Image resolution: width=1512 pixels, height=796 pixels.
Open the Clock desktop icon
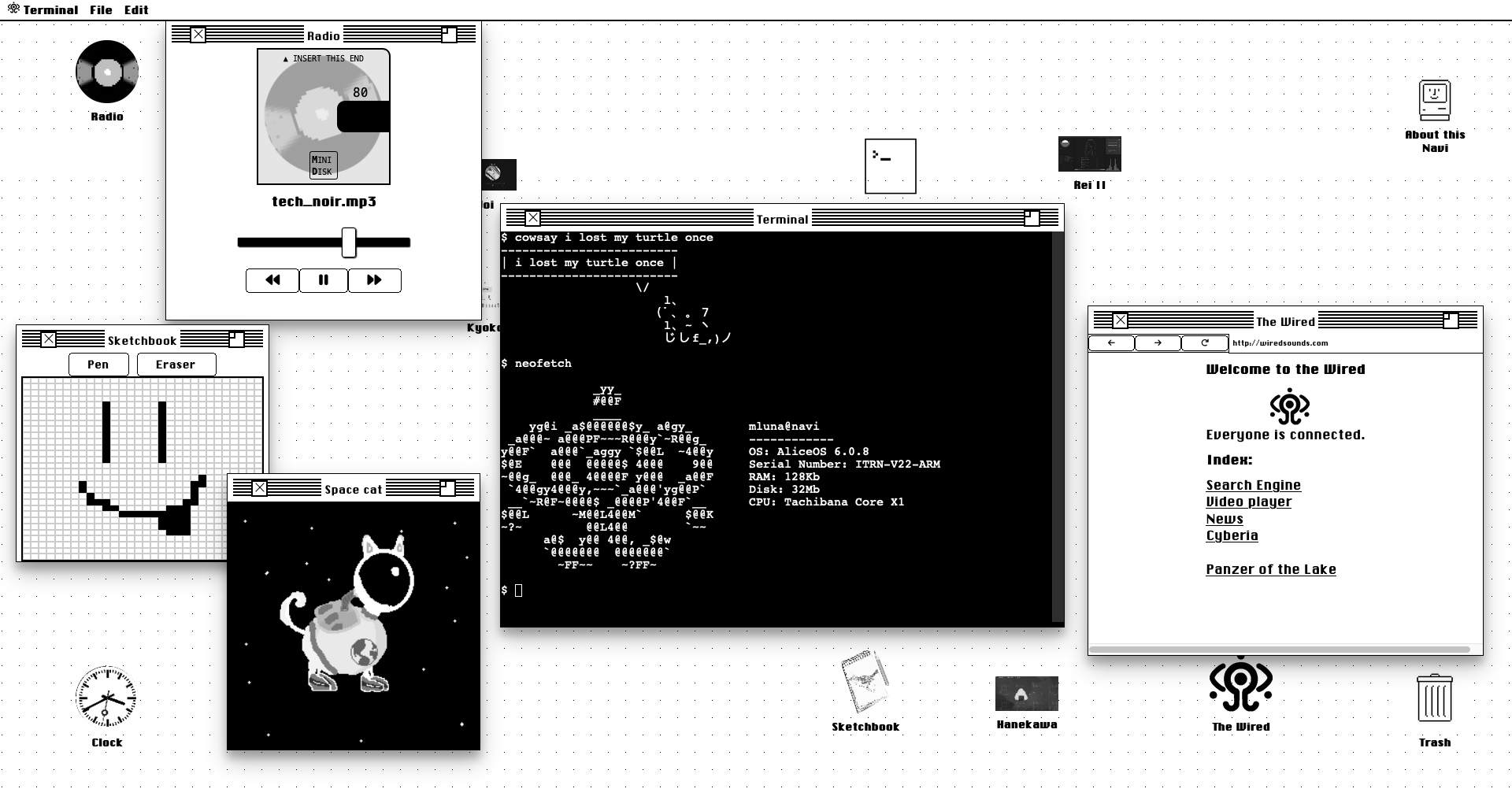coord(106,697)
